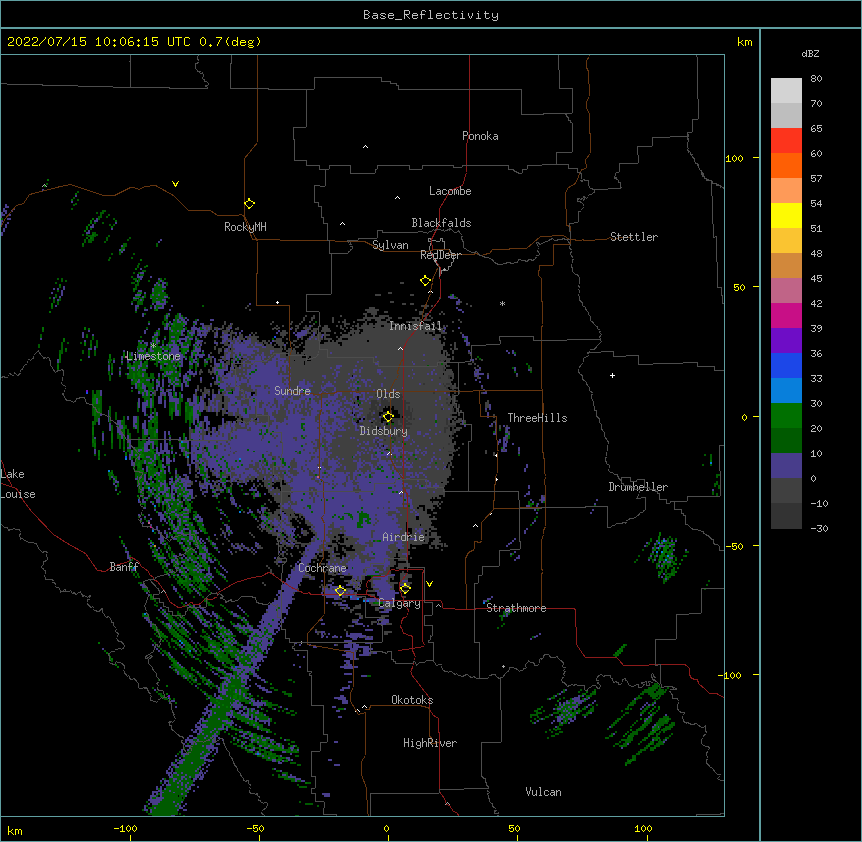Click the Strathmore label
Image resolution: width=862 pixels, height=842 pixels.
[x=516, y=608]
